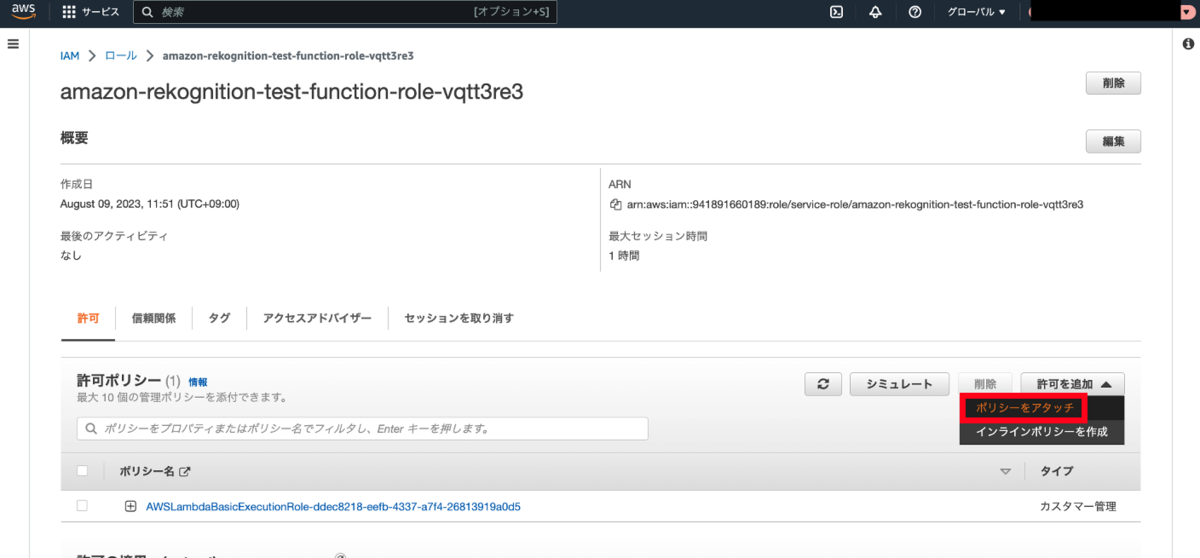
Task: Click the IAM breadcrumb link
Action: coord(70,56)
